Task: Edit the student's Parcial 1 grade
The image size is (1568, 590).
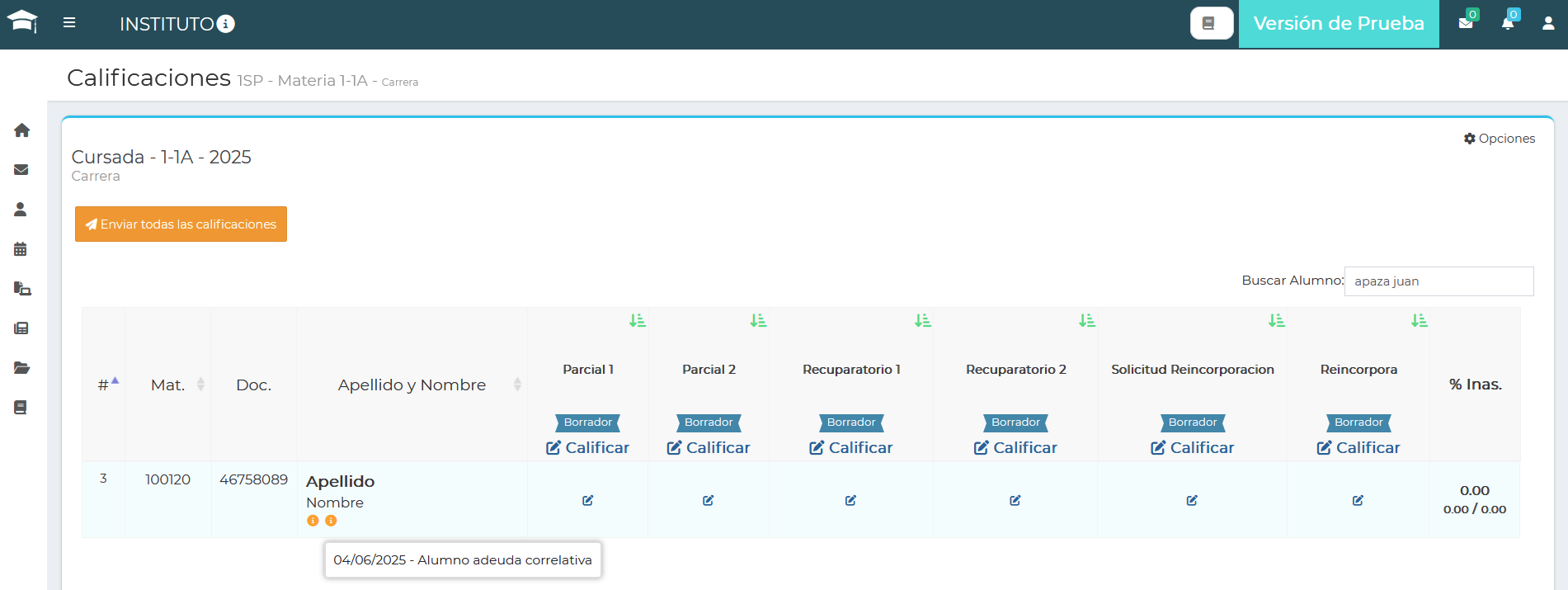Action: [x=587, y=500]
